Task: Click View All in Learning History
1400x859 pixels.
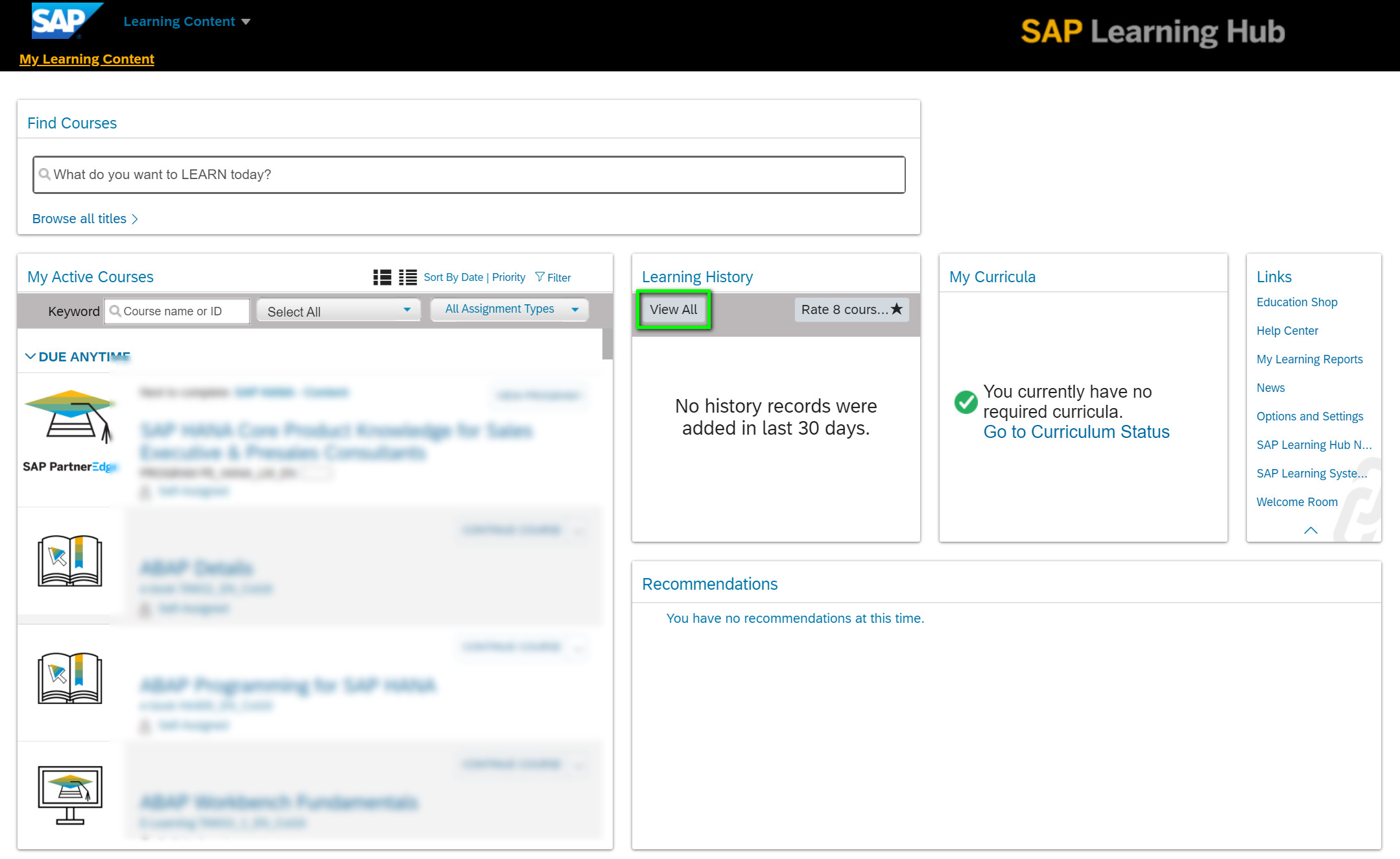Action: pos(674,309)
